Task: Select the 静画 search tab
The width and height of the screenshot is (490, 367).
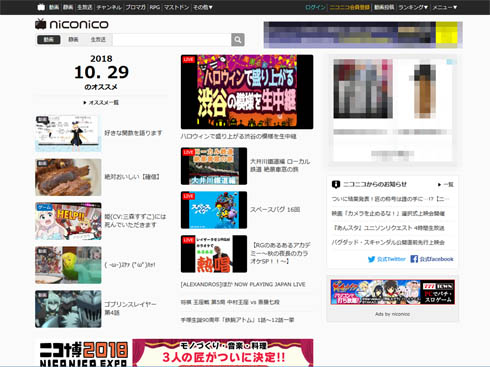Action: (x=73, y=39)
